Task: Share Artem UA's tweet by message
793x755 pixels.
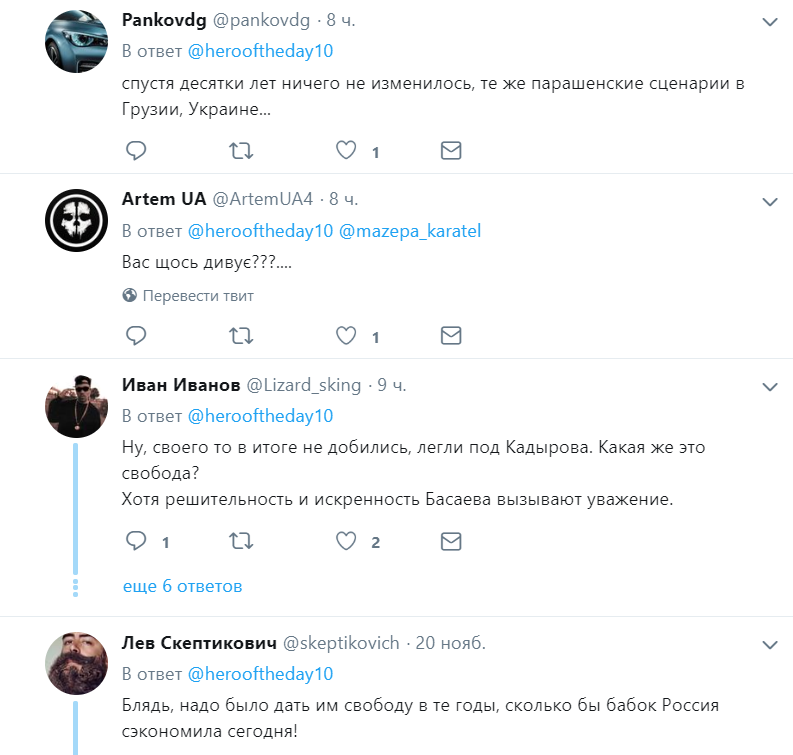Action: (451, 335)
